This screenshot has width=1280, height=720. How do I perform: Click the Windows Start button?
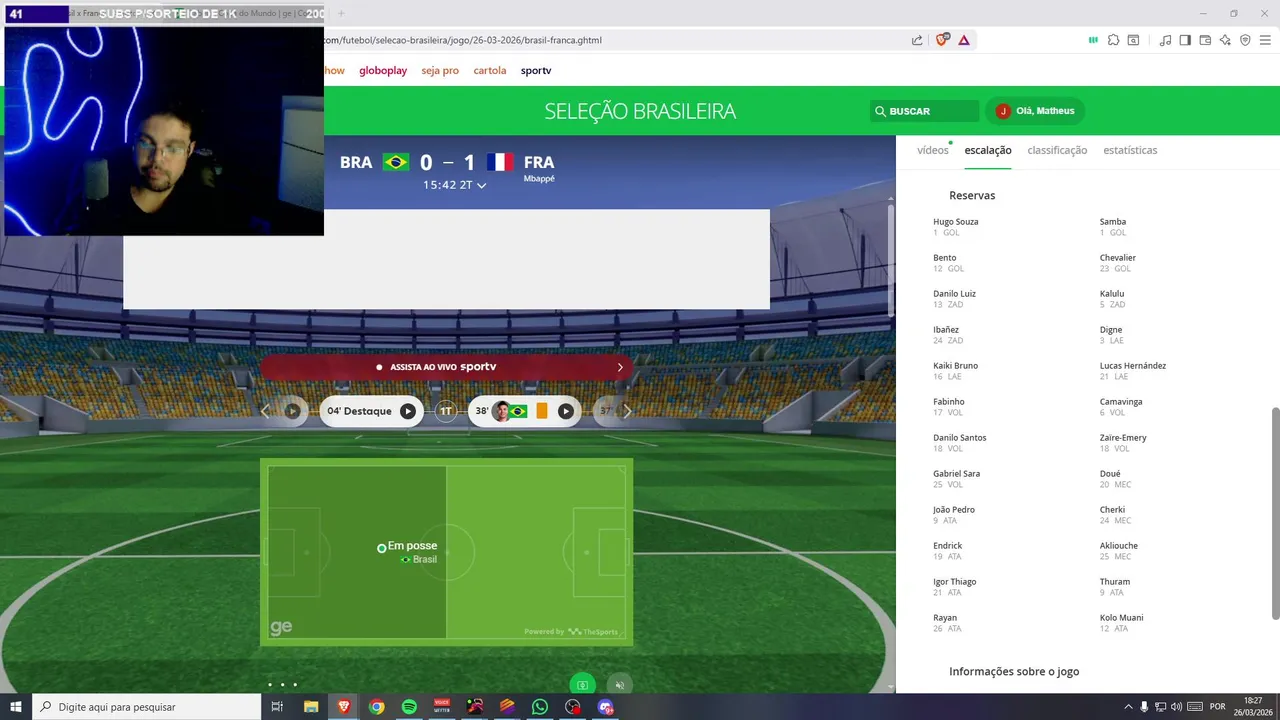coord(16,707)
